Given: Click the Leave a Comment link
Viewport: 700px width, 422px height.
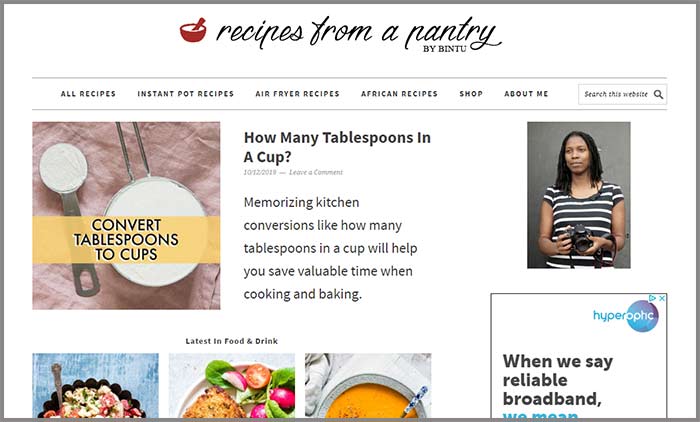Looking at the screenshot, I should pyautogui.click(x=316, y=172).
